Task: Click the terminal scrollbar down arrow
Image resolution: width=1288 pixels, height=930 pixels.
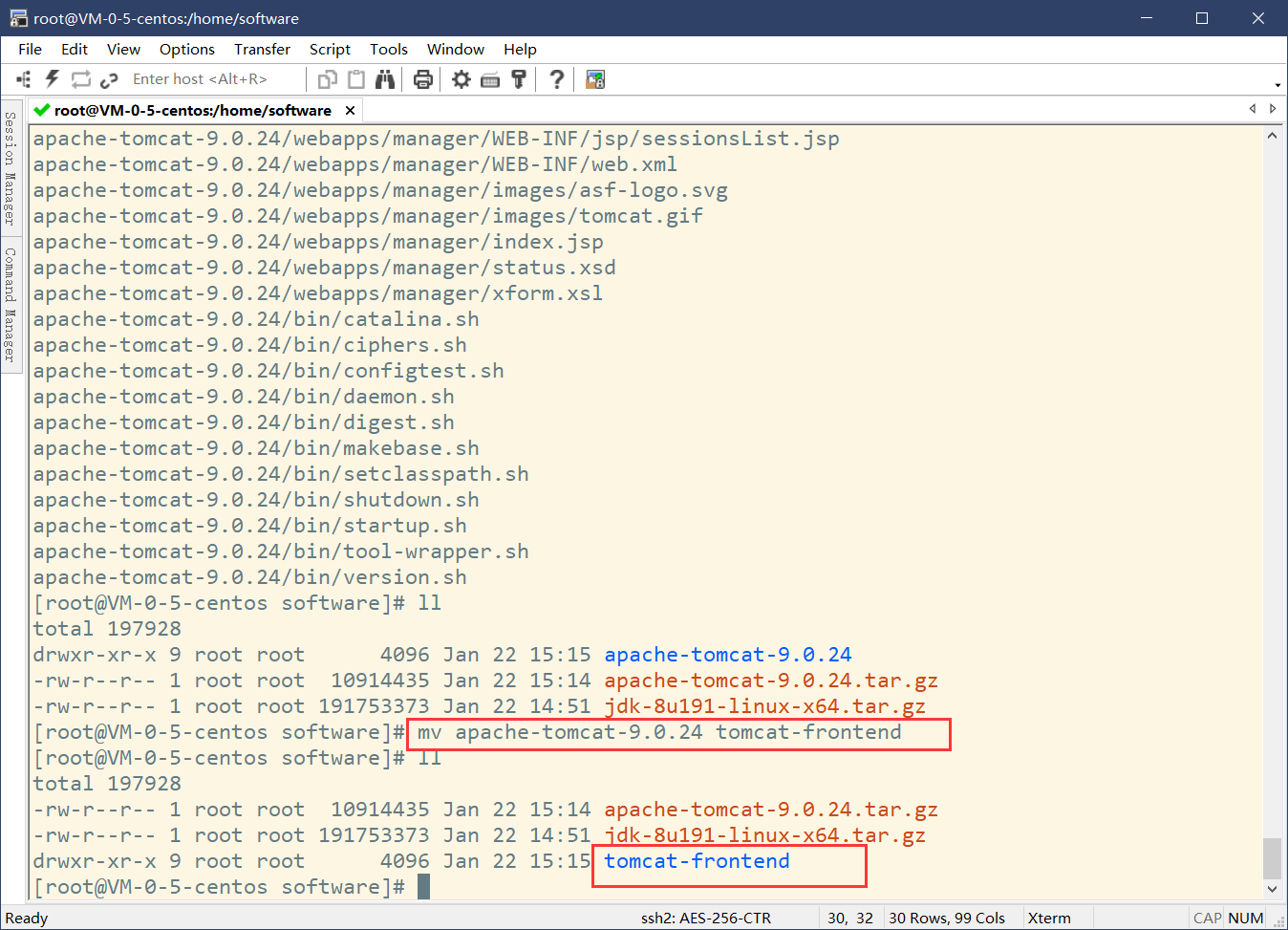Action: [x=1272, y=889]
